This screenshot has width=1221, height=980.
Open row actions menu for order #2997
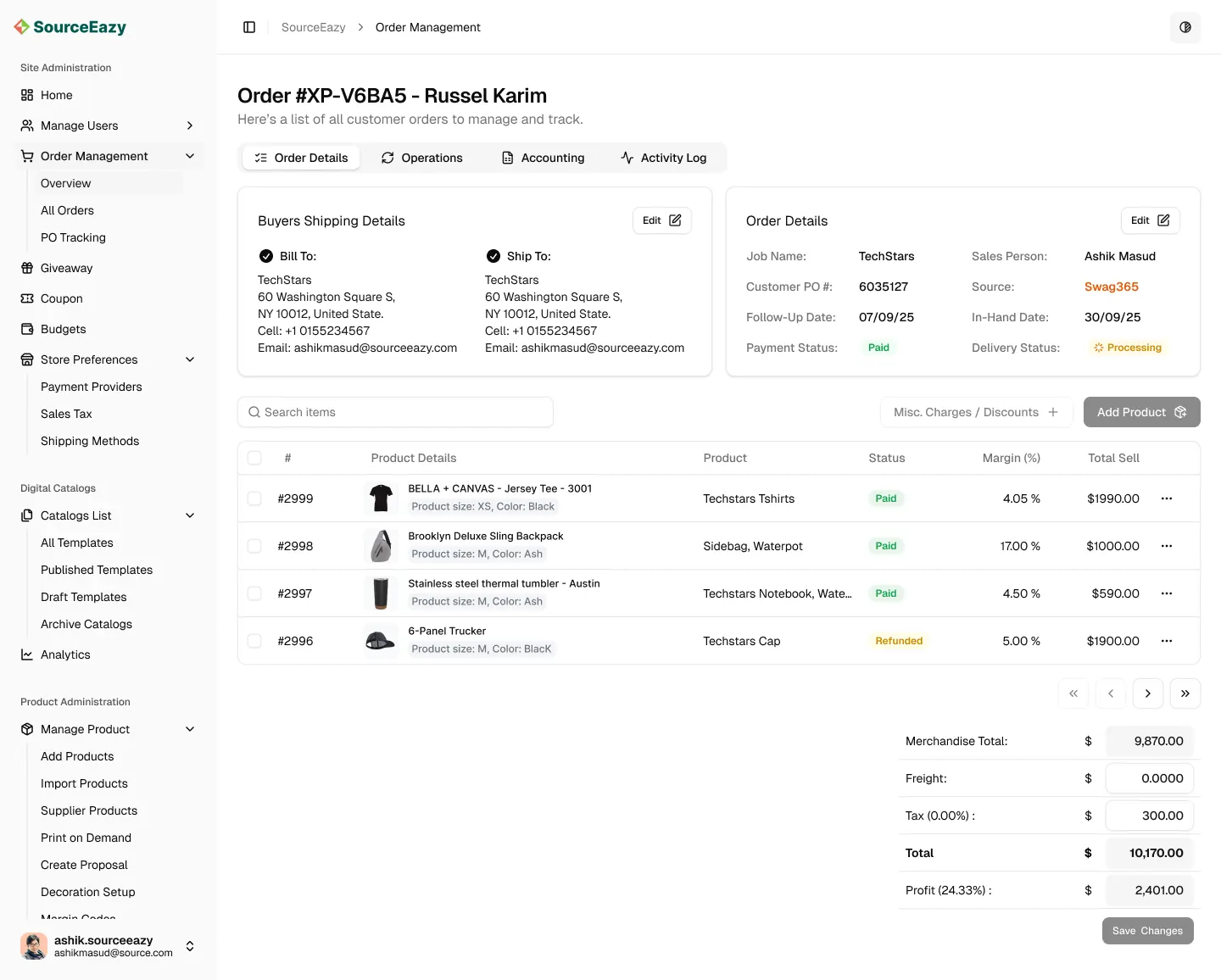(1167, 593)
